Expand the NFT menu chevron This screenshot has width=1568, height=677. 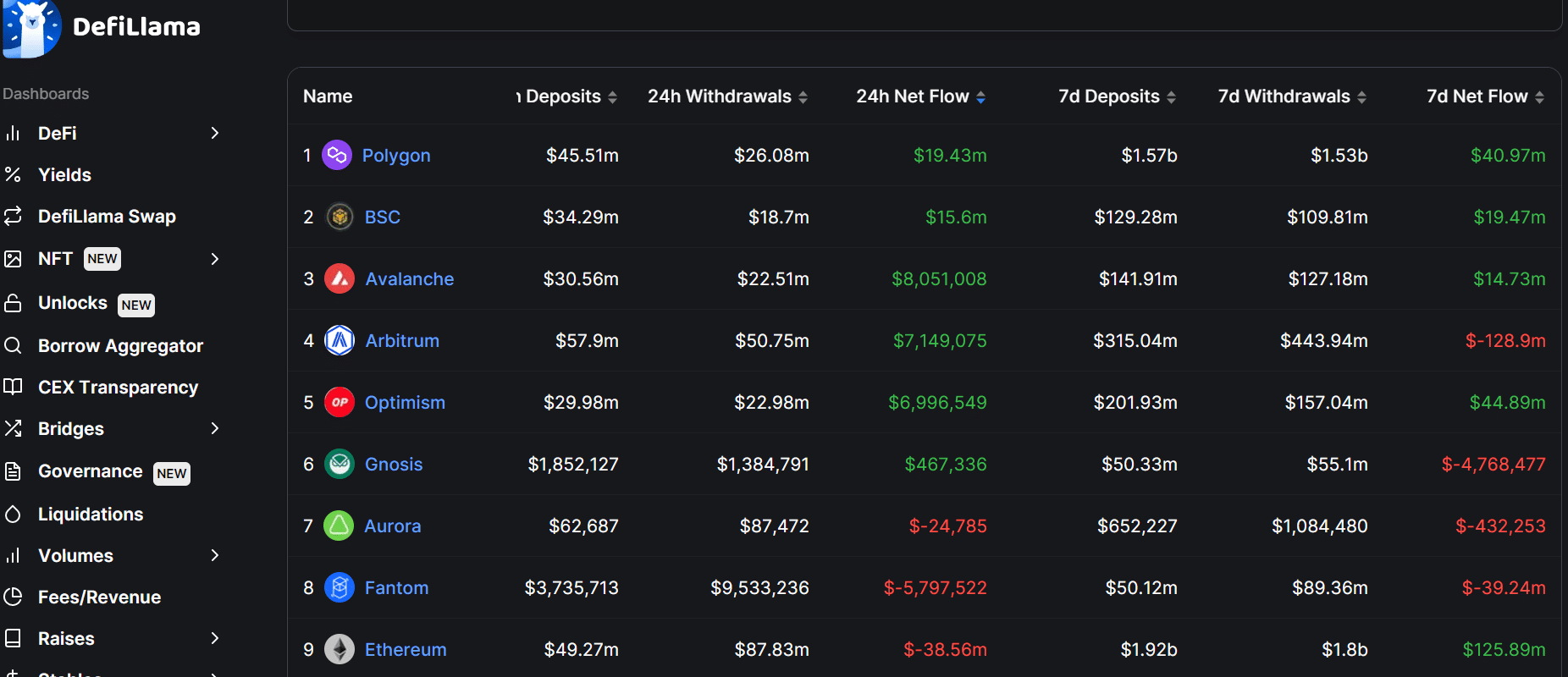(215, 258)
